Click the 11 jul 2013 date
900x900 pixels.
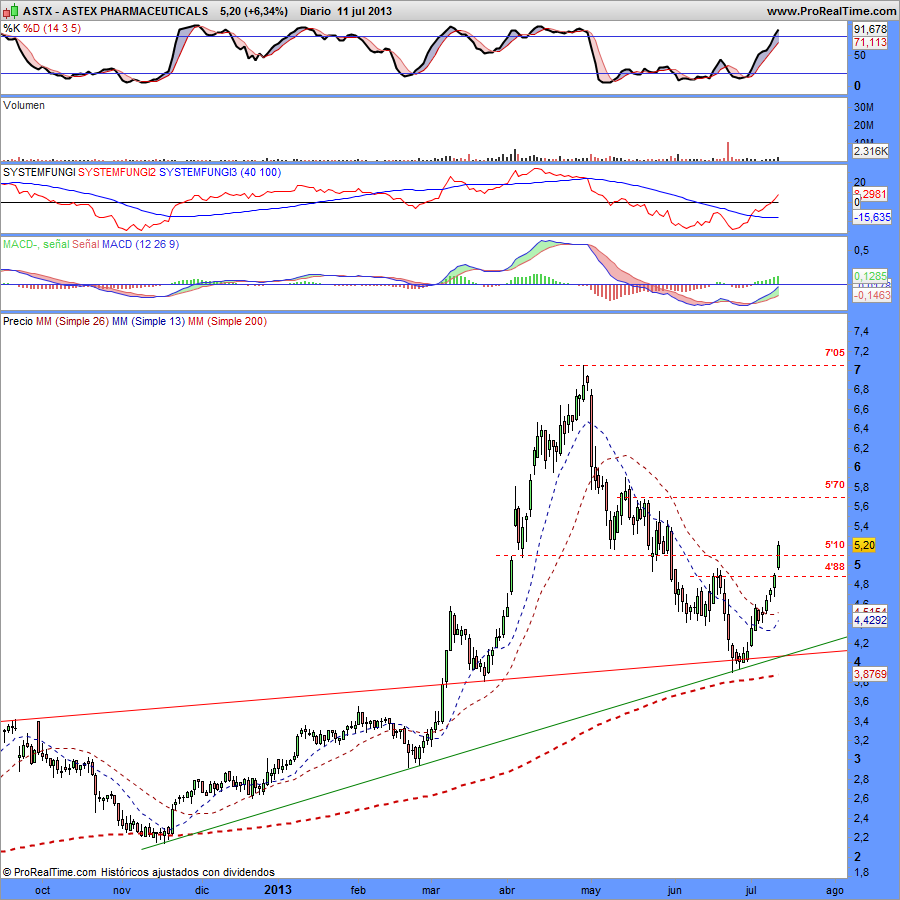point(364,11)
